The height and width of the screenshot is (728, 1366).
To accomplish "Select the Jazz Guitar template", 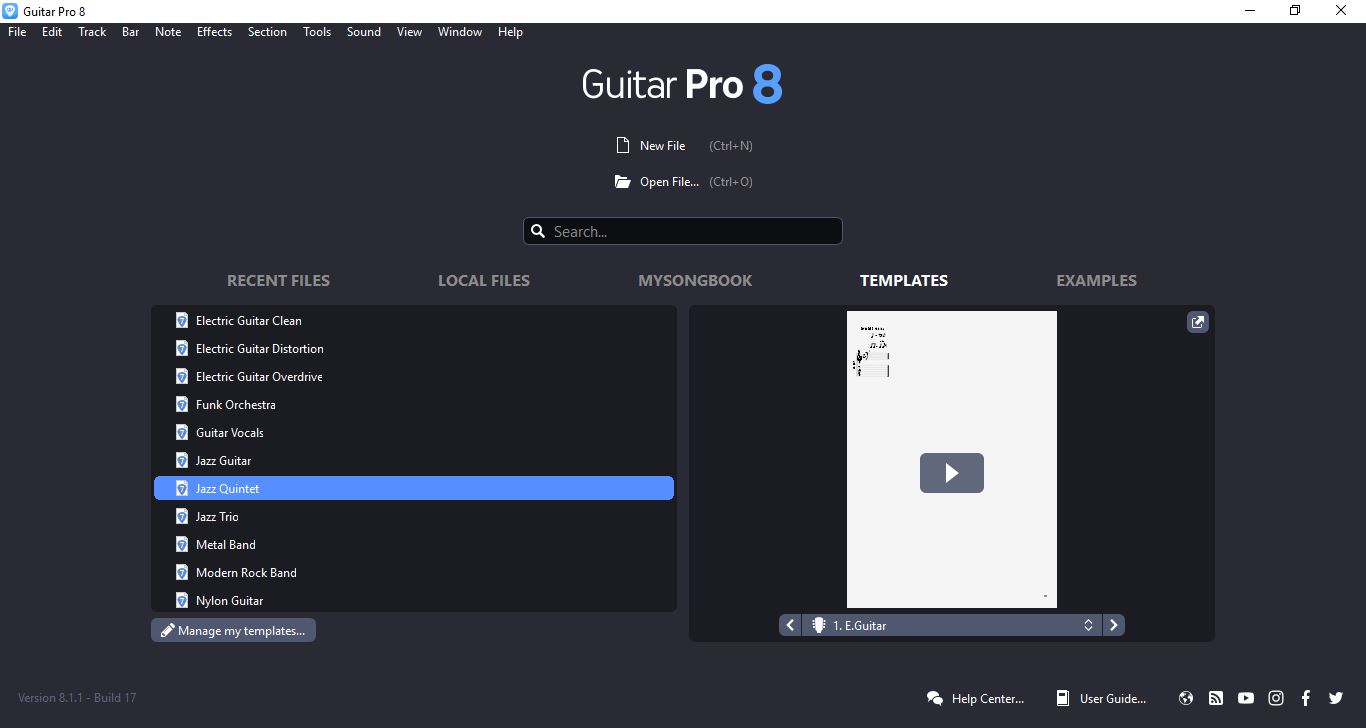I will point(414,461).
